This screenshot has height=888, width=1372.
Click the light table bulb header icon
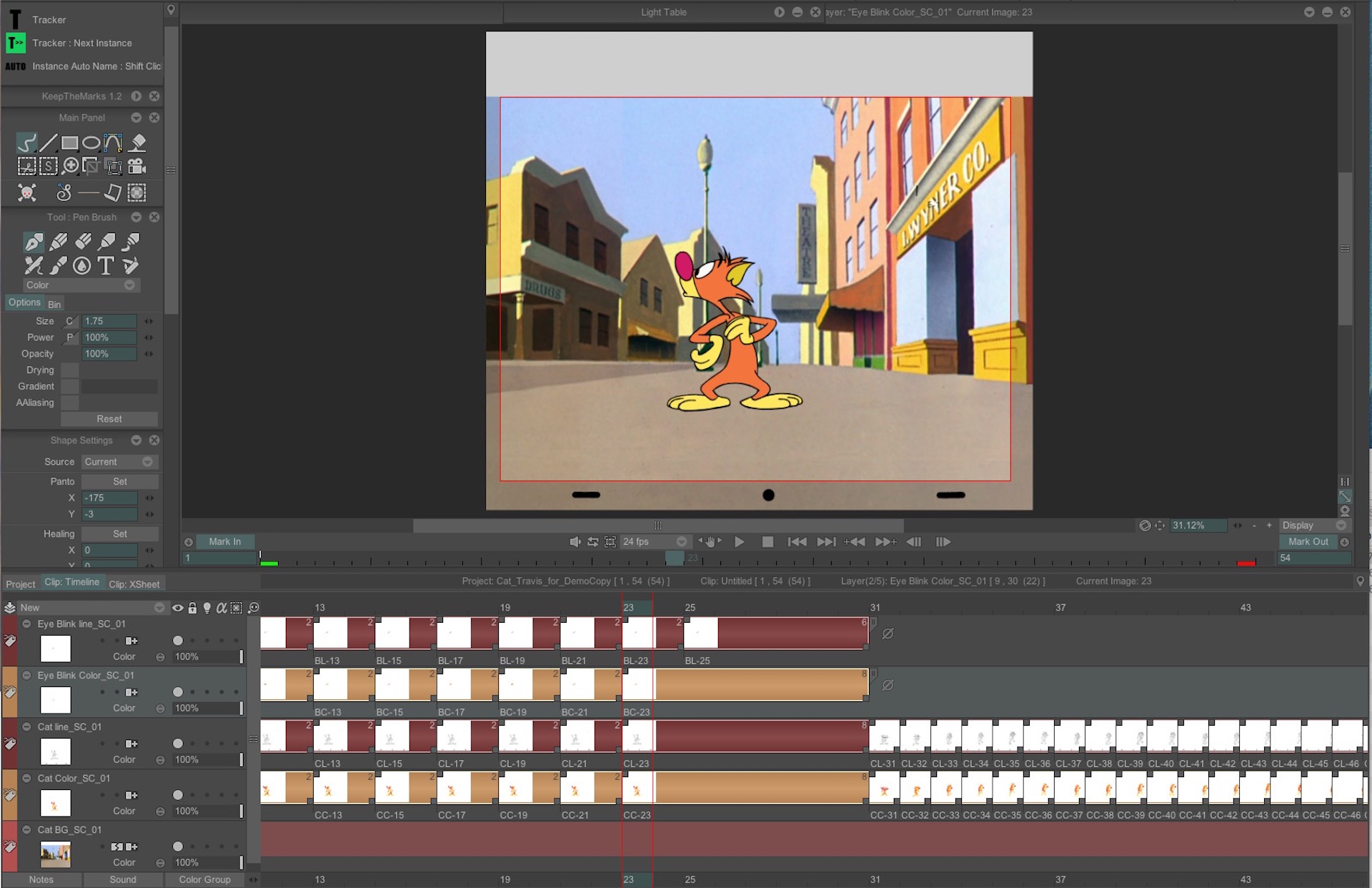point(207,608)
